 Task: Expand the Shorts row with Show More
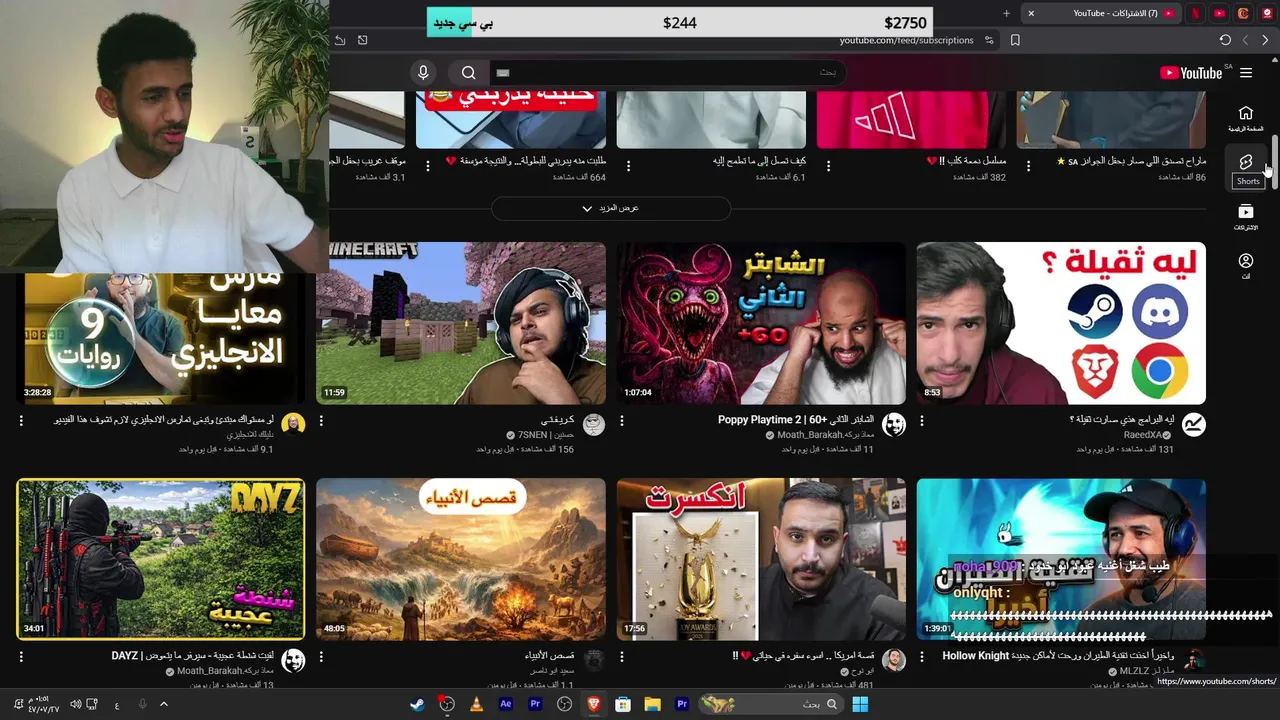tap(610, 208)
